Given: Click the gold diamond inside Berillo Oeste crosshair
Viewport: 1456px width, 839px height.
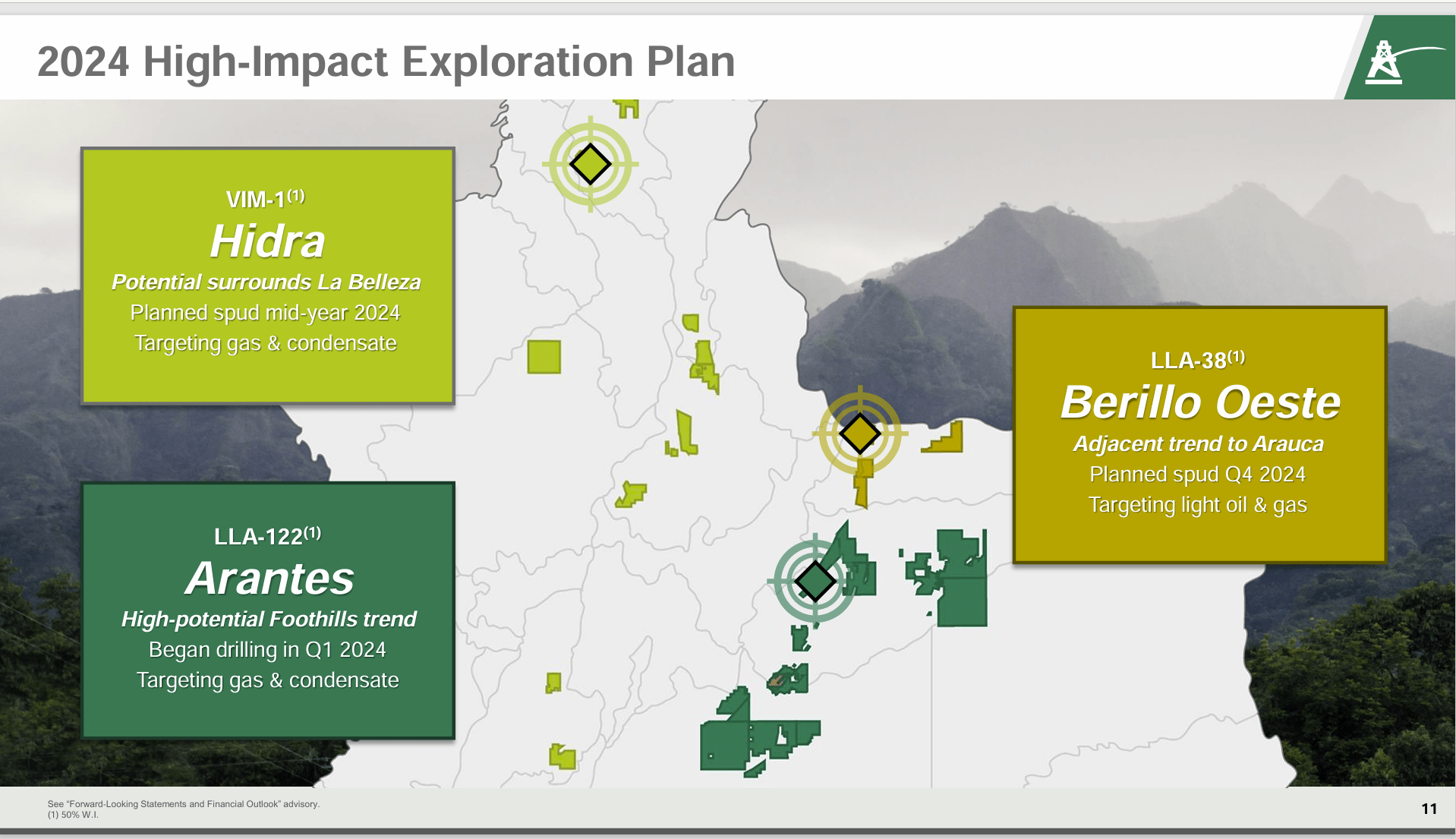Looking at the screenshot, I should (859, 433).
